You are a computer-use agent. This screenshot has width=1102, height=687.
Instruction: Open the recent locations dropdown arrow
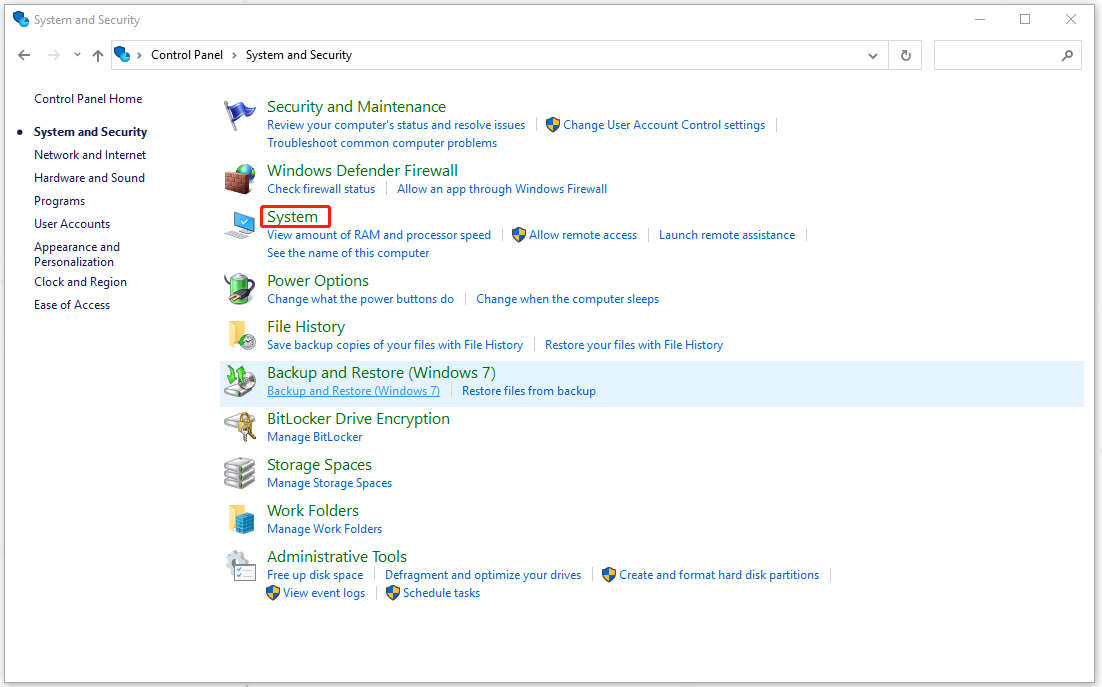point(77,55)
